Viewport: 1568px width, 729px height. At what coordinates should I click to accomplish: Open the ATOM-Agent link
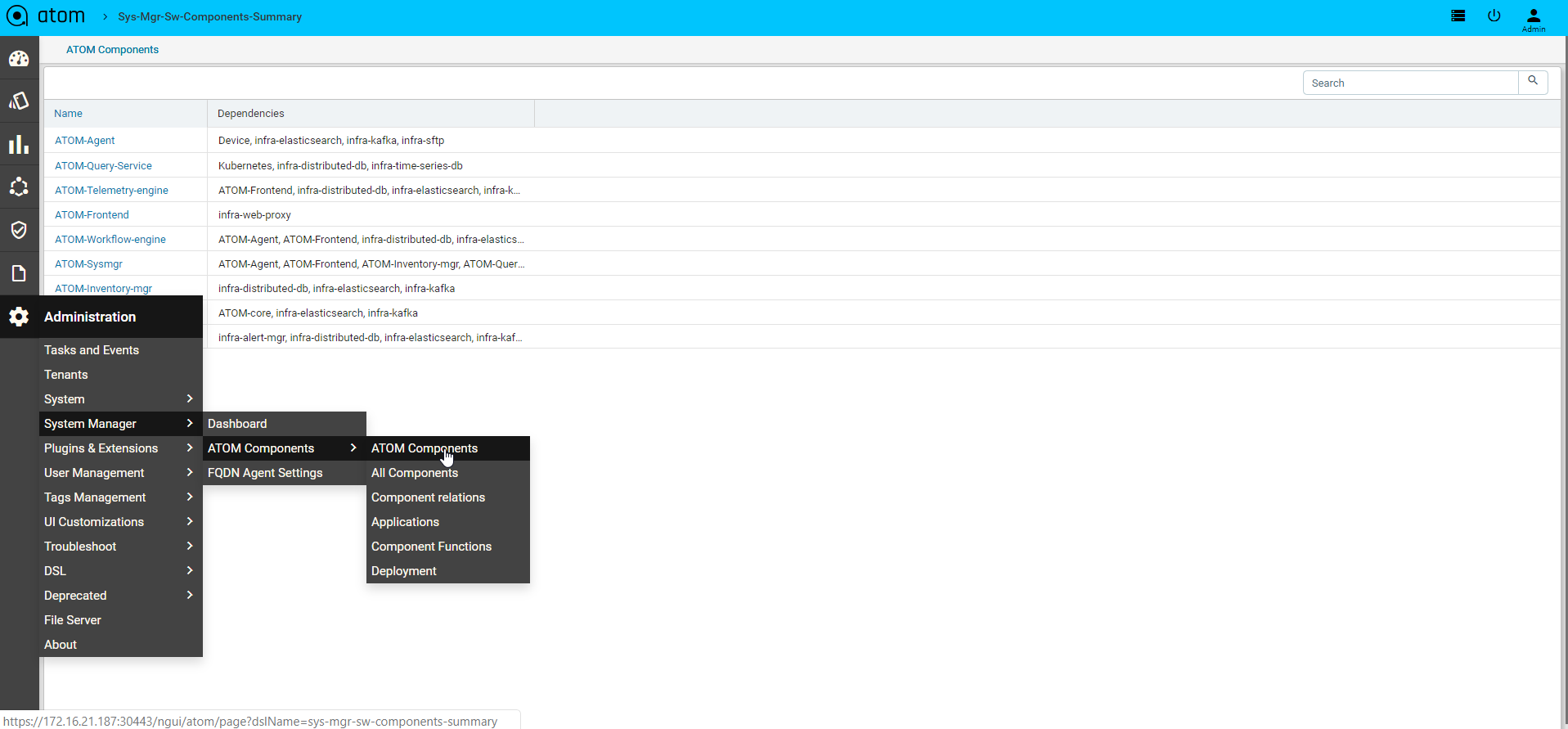pyautogui.click(x=84, y=141)
